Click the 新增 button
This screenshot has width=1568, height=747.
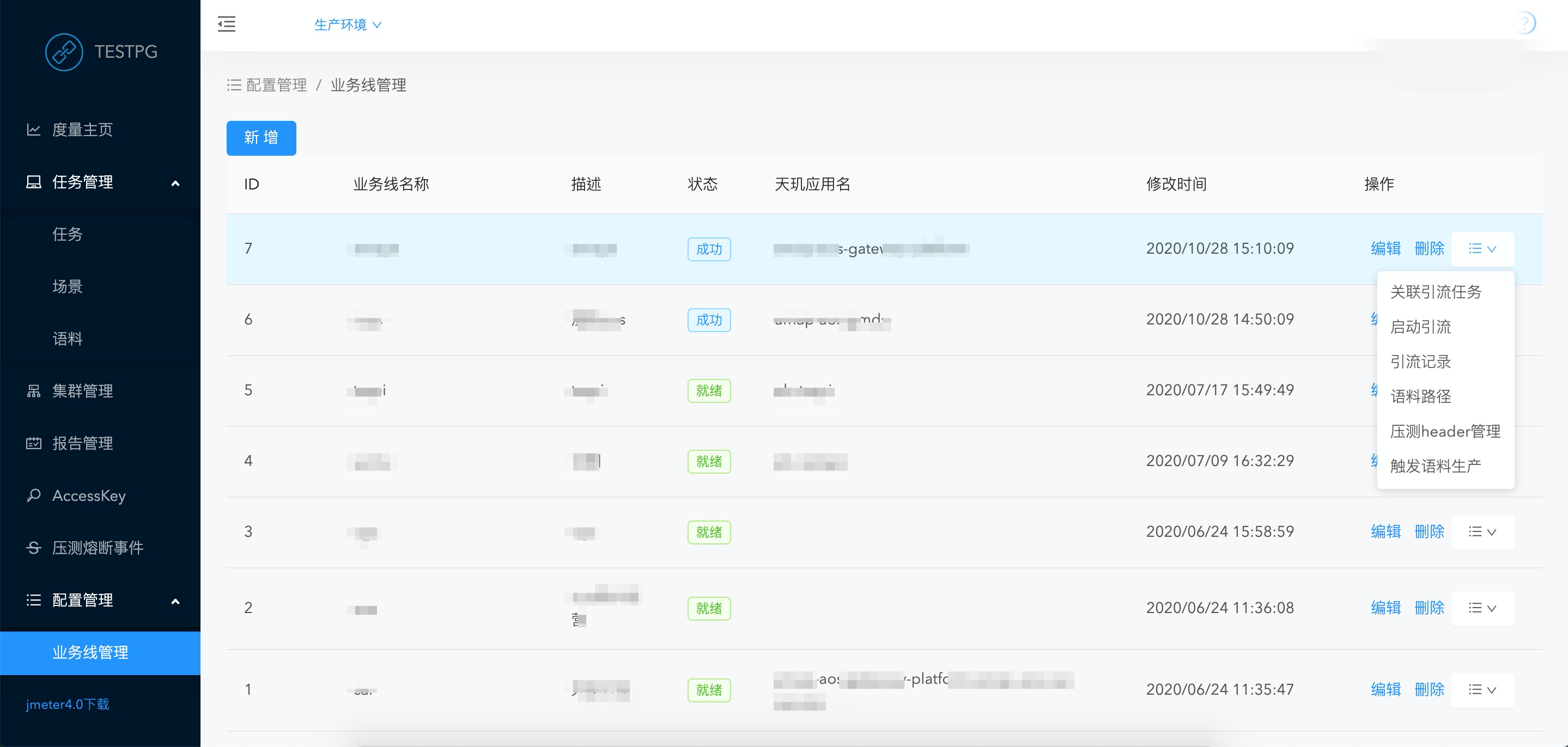pos(261,138)
